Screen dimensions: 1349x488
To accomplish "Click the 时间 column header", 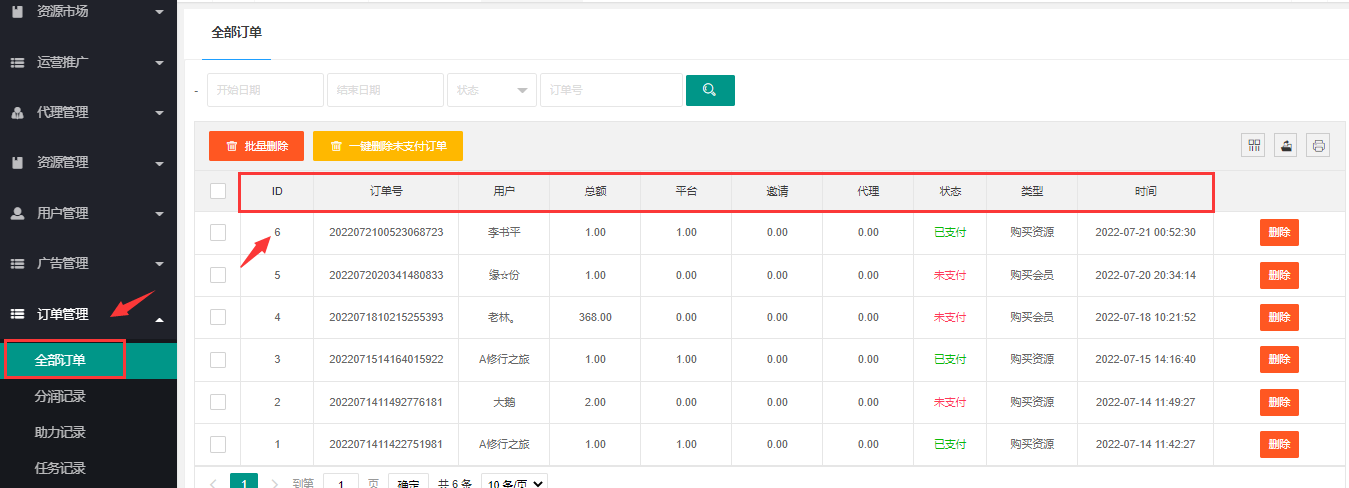I will click(1146, 191).
